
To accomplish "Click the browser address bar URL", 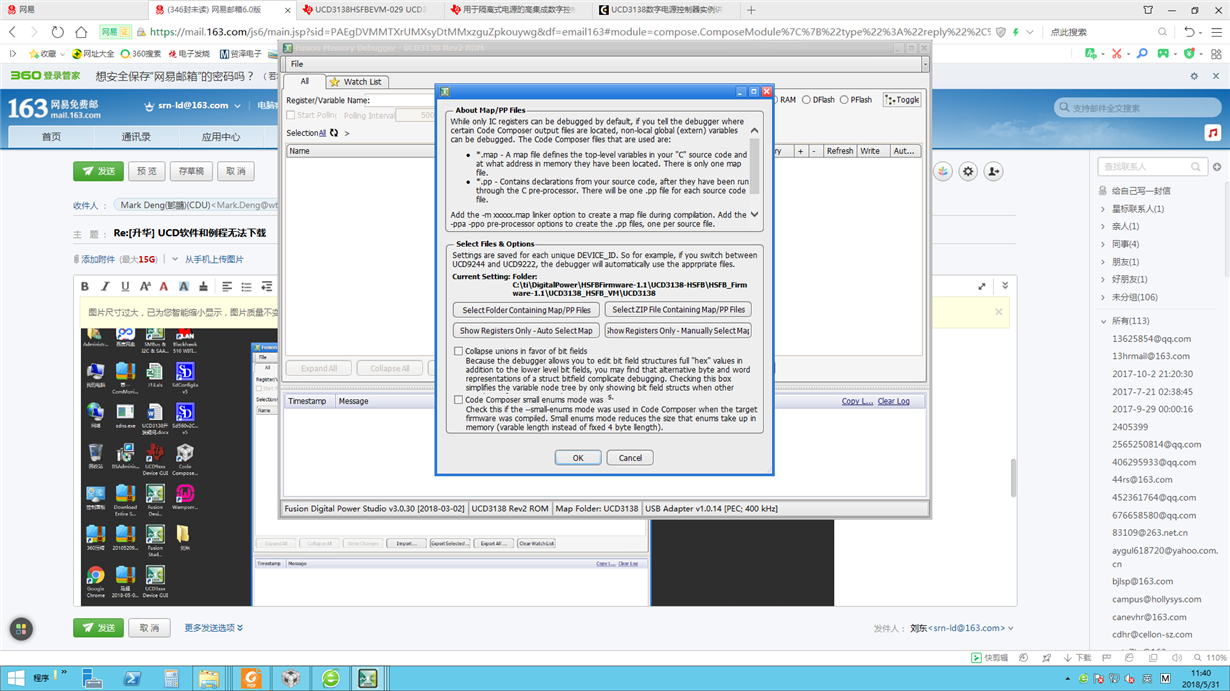I will click(570, 32).
